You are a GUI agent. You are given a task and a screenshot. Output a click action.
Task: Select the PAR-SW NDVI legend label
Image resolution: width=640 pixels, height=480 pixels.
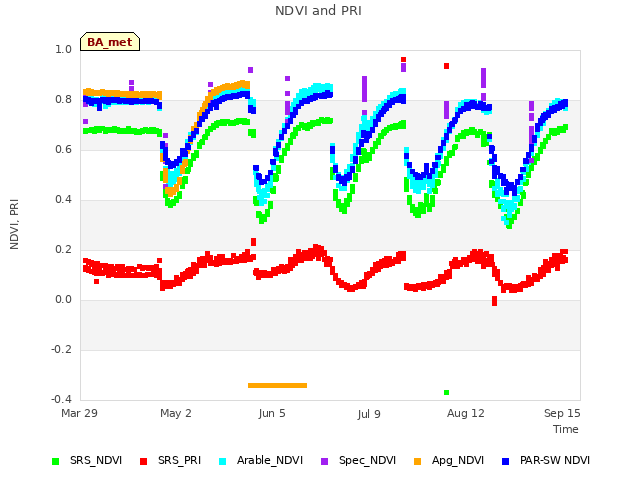pos(555,460)
